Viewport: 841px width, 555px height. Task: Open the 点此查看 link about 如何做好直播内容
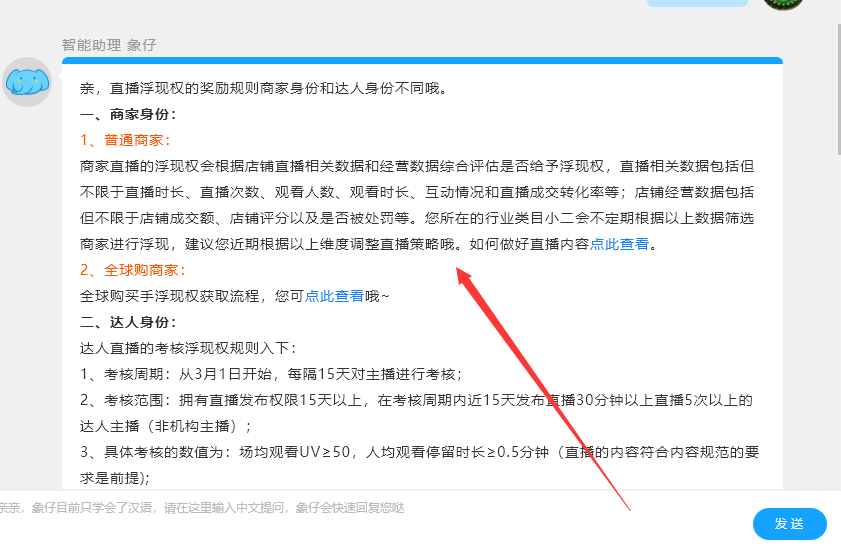coord(619,245)
